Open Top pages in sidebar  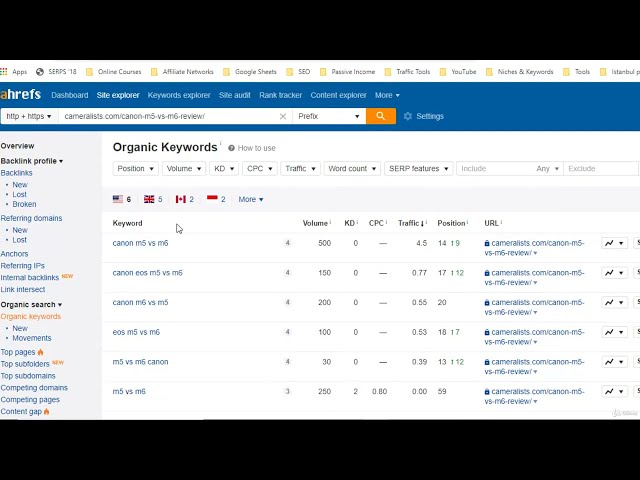point(18,352)
